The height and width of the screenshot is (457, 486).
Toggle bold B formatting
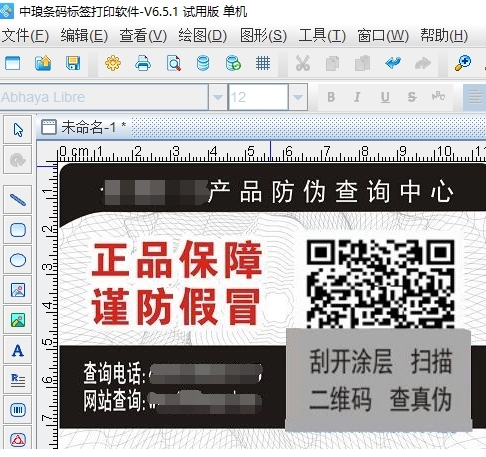pyautogui.click(x=331, y=97)
